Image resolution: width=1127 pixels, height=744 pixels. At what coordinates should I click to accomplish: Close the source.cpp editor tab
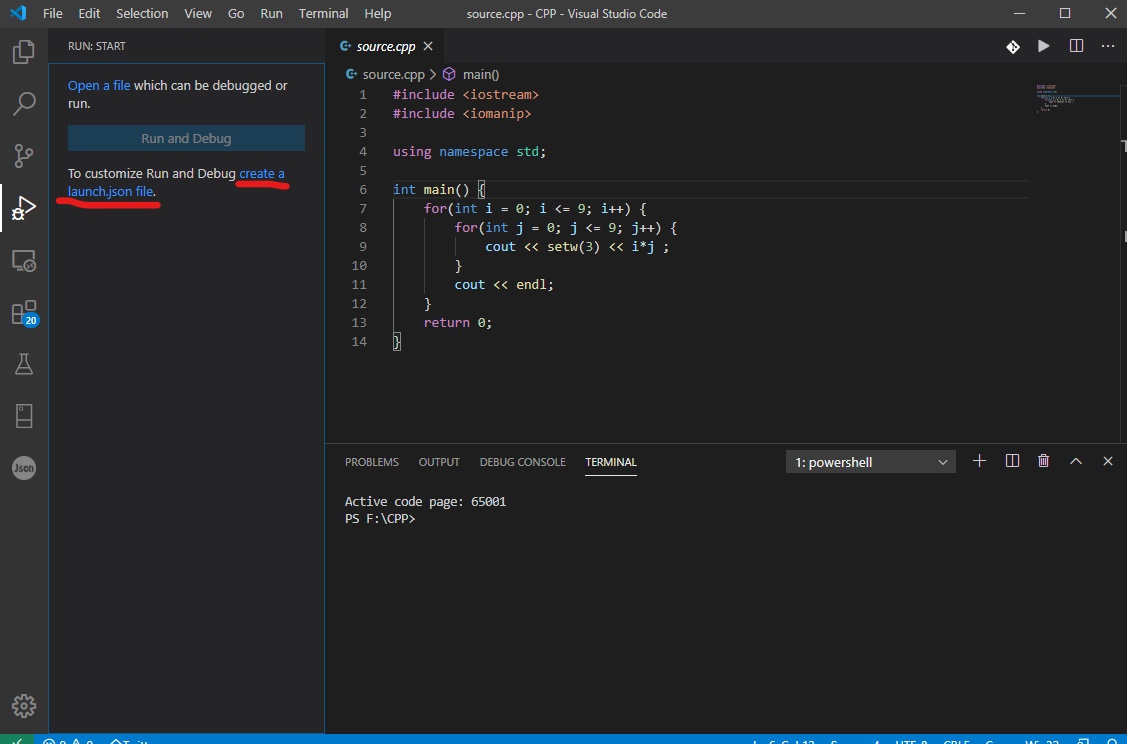click(x=428, y=46)
